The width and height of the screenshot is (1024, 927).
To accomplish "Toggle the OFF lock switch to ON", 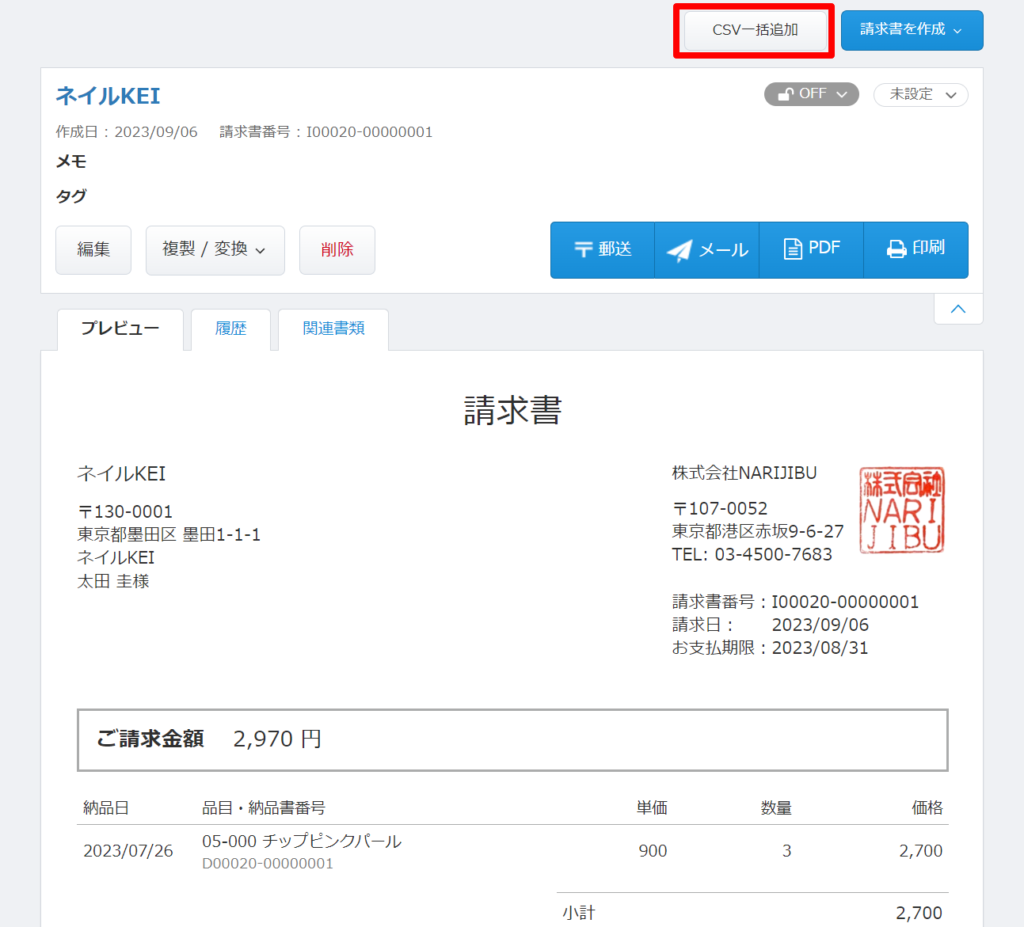I will (x=811, y=94).
